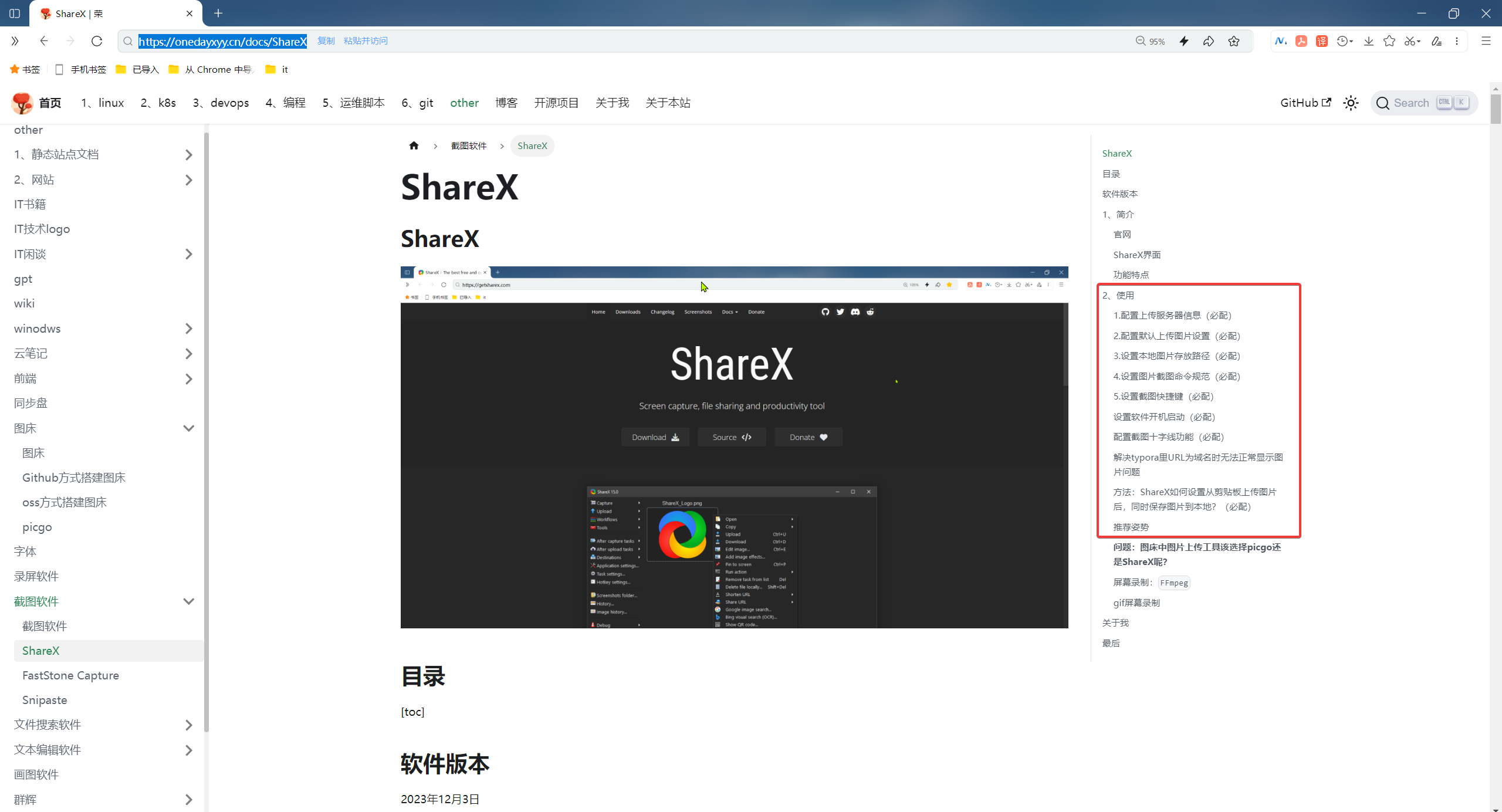Open the 开源项目 navbar item

556,103
